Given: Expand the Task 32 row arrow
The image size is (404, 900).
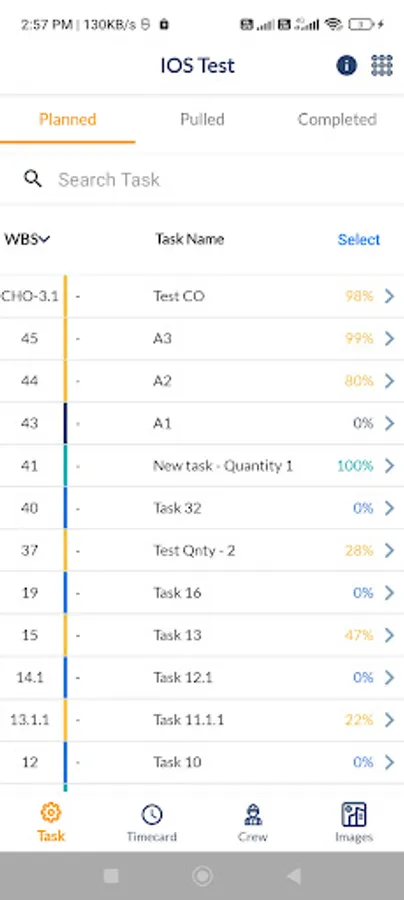Looking at the screenshot, I should (389, 508).
